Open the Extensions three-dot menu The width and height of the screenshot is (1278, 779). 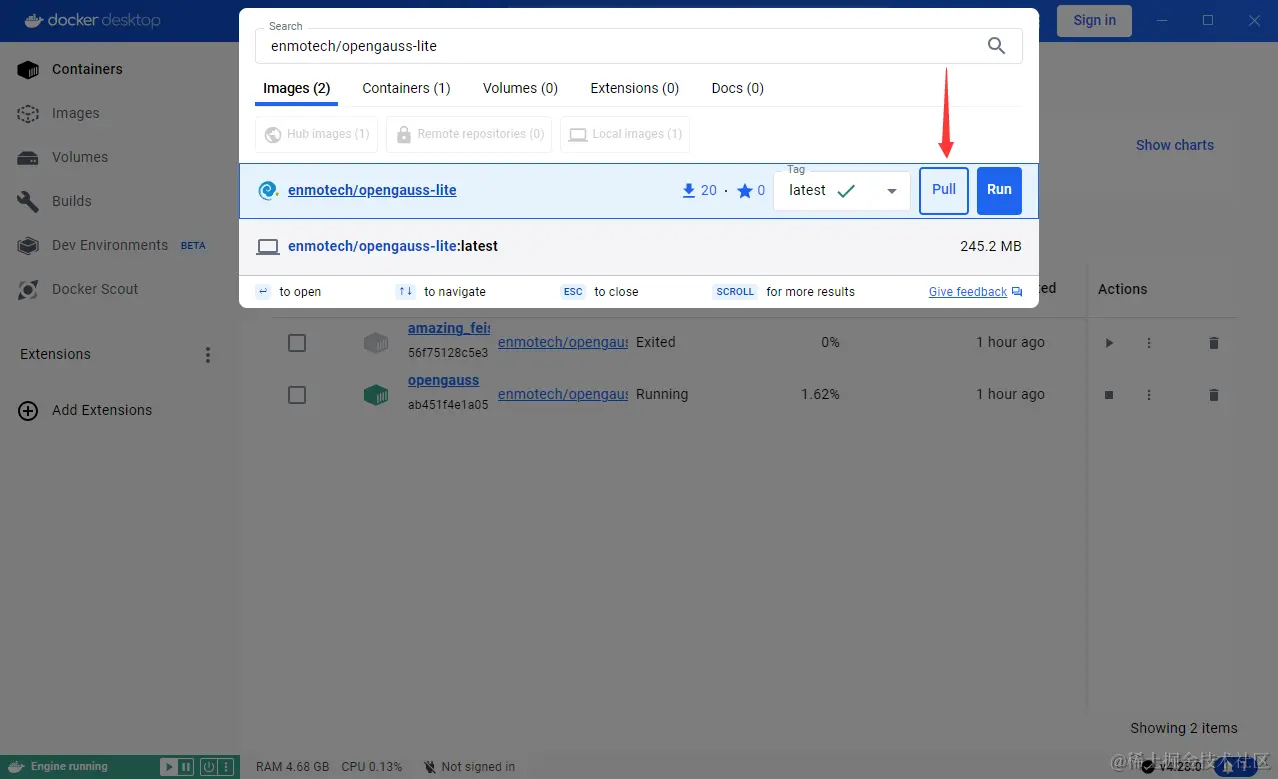click(x=208, y=355)
